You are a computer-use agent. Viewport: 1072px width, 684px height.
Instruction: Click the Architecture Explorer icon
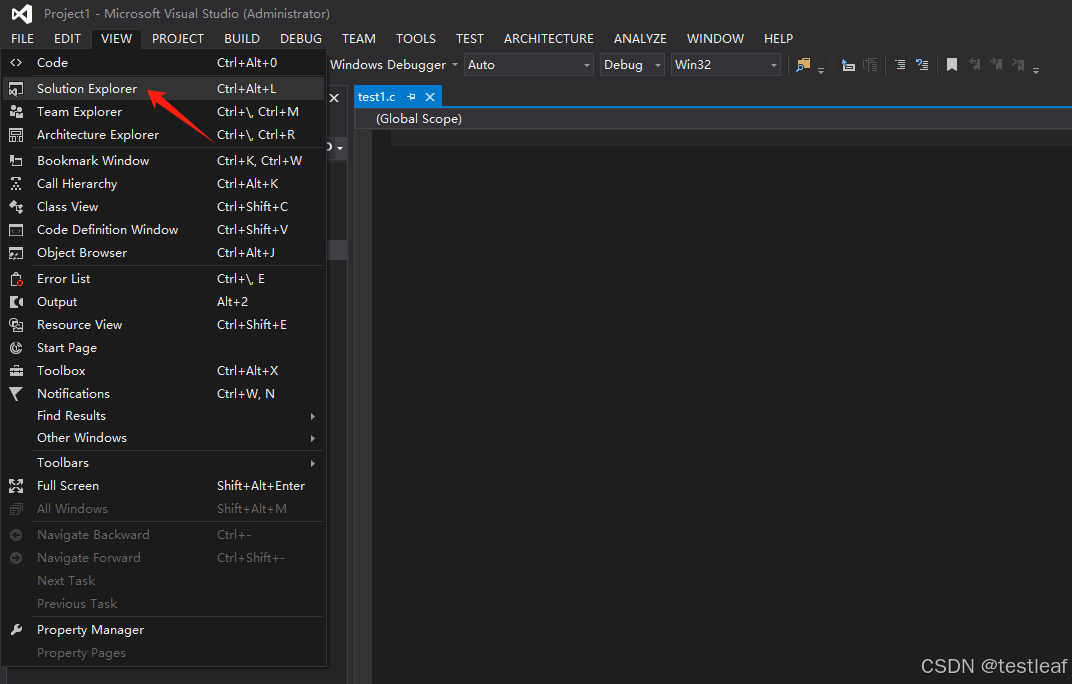[x=16, y=135]
